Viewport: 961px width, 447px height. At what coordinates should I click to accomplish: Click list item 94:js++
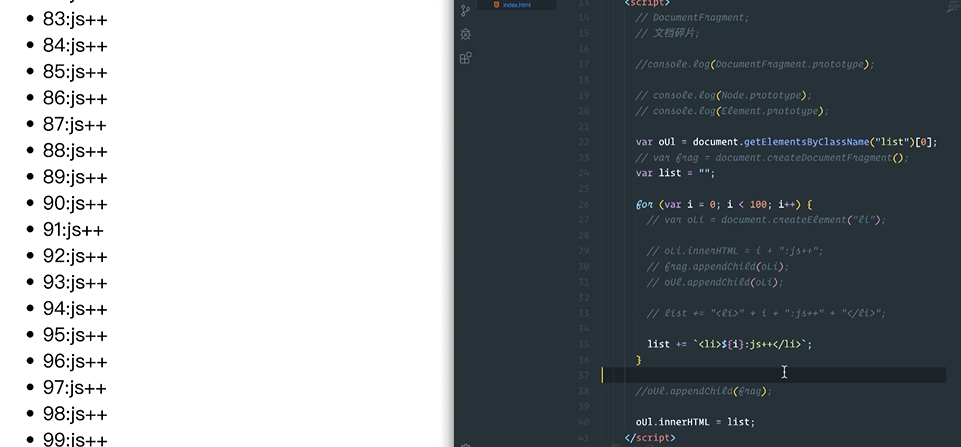[75, 309]
